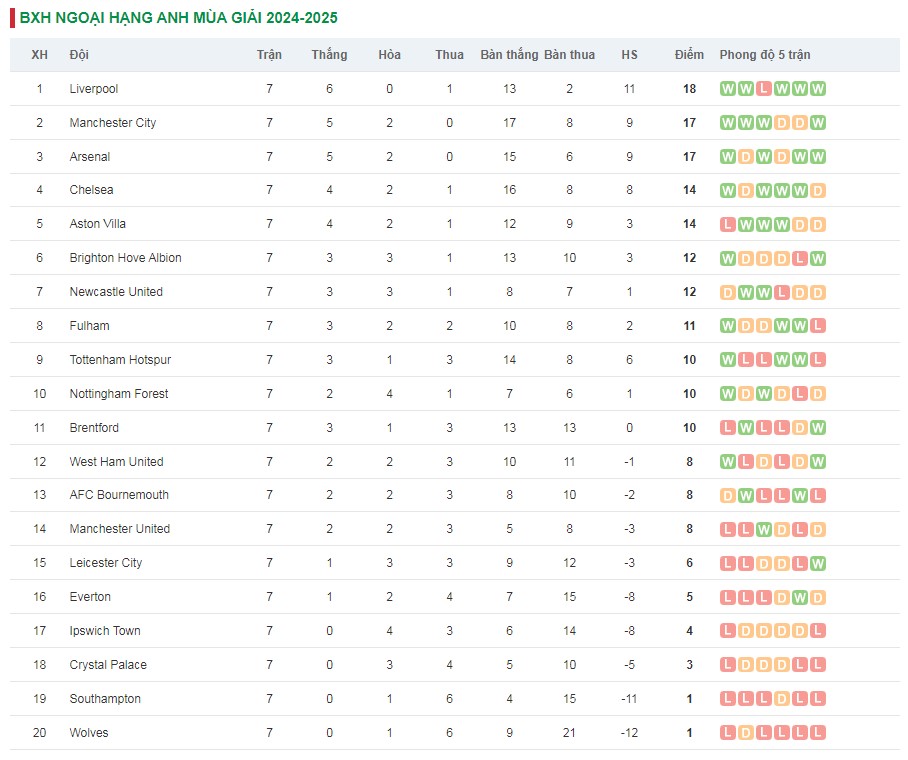
Task: Click the Chelsea team name
Action: (x=91, y=189)
